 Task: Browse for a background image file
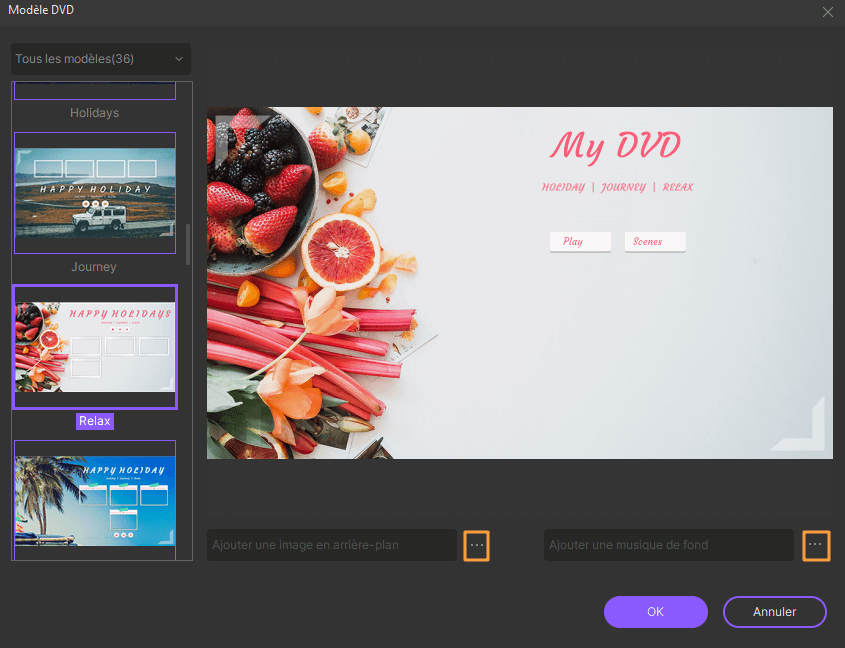(x=477, y=545)
